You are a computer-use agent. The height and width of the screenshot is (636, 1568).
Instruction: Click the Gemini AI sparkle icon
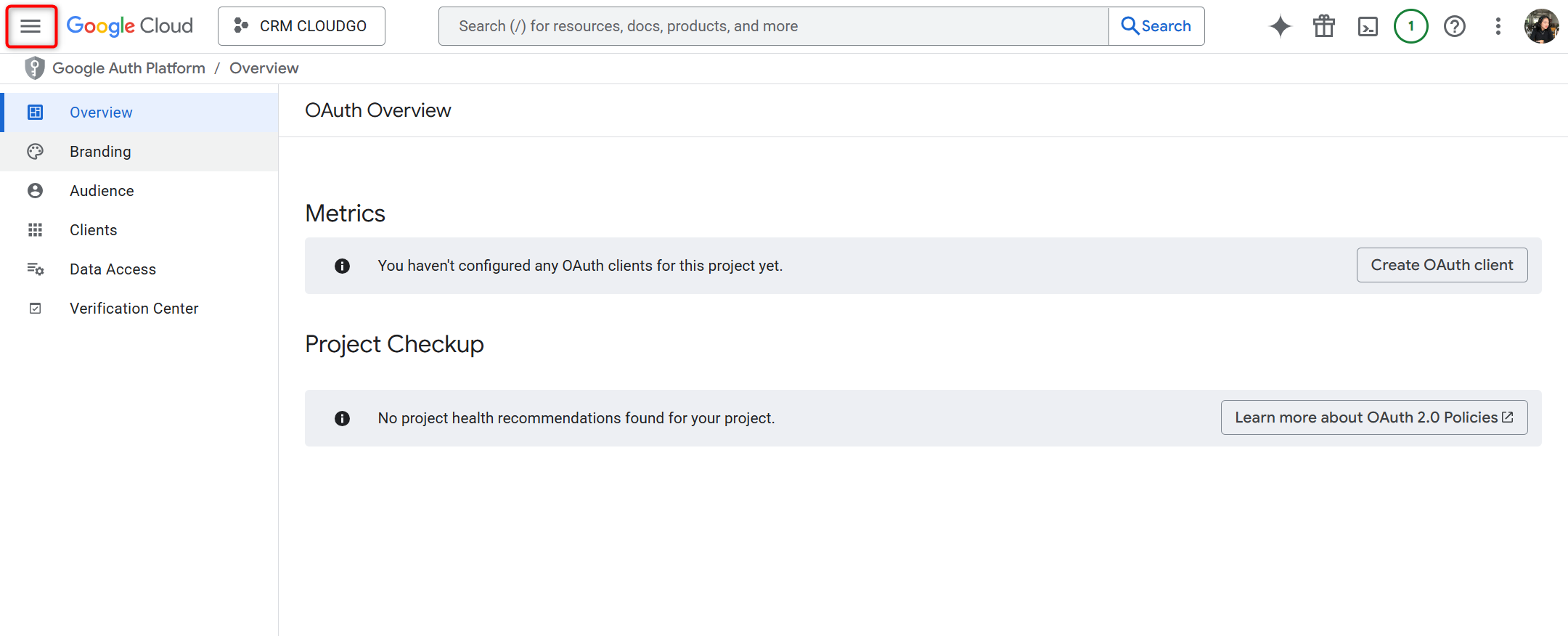pos(1280,27)
